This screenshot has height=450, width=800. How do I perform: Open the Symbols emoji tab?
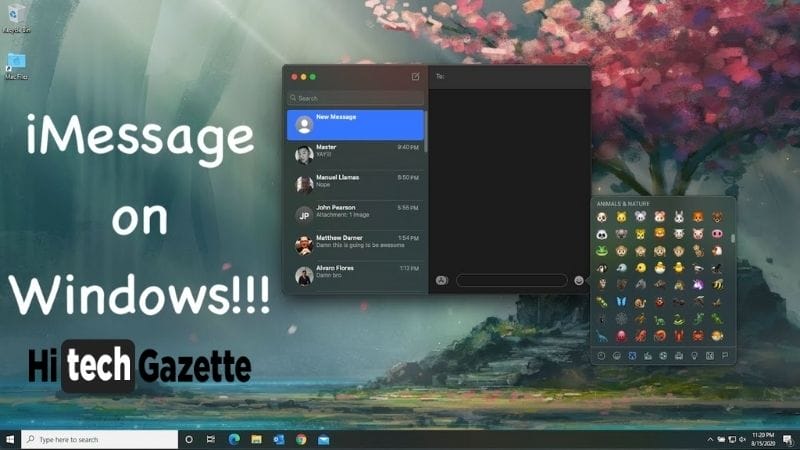click(710, 356)
